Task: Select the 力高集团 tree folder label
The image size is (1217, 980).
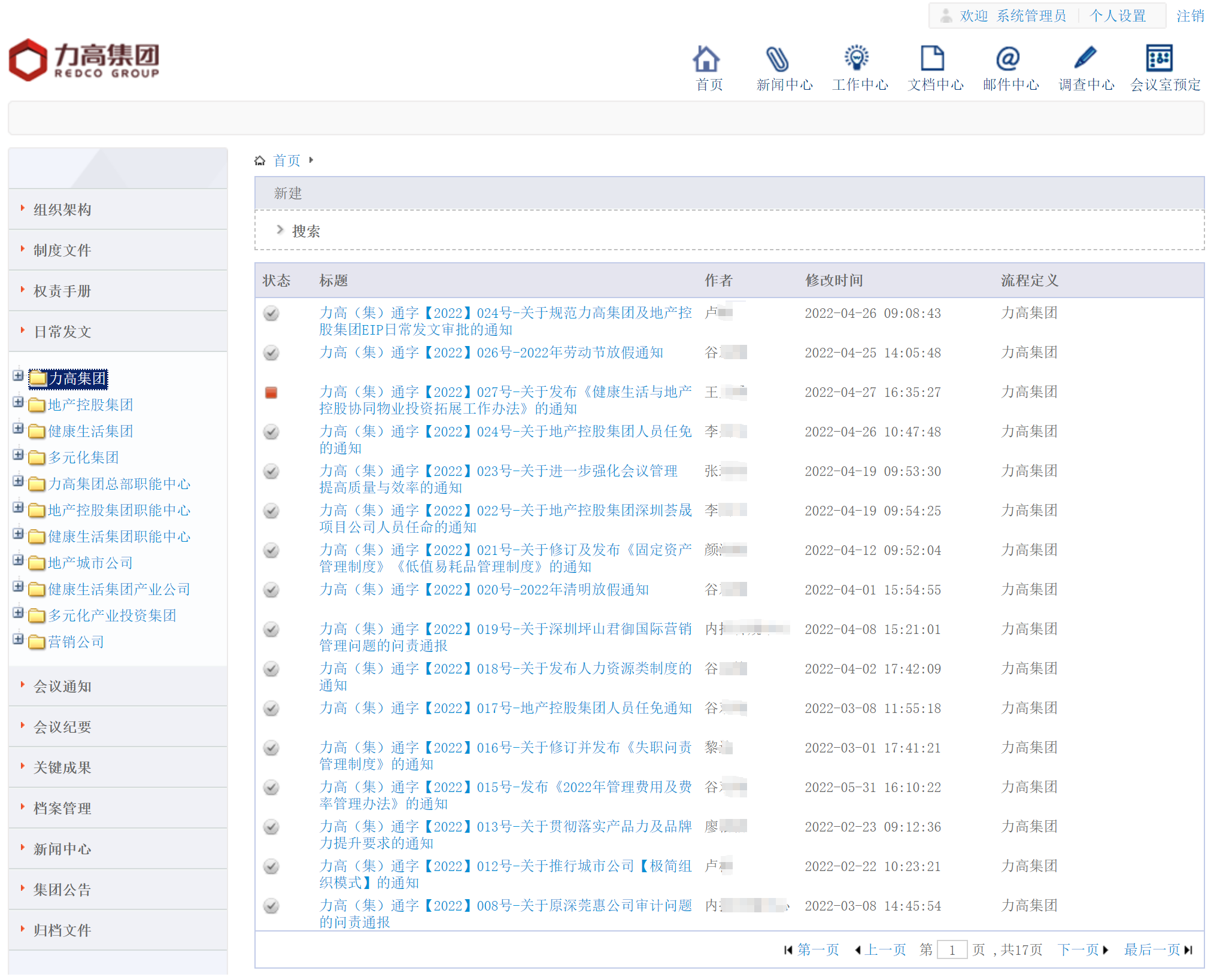Action: click(x=77, y=378)
